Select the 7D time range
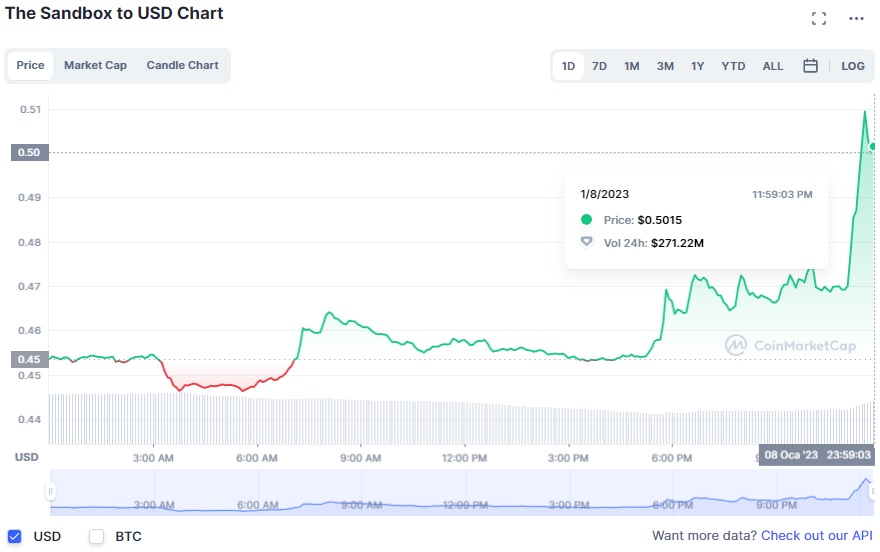Screen dimensions: 880x552 [599, 66]
